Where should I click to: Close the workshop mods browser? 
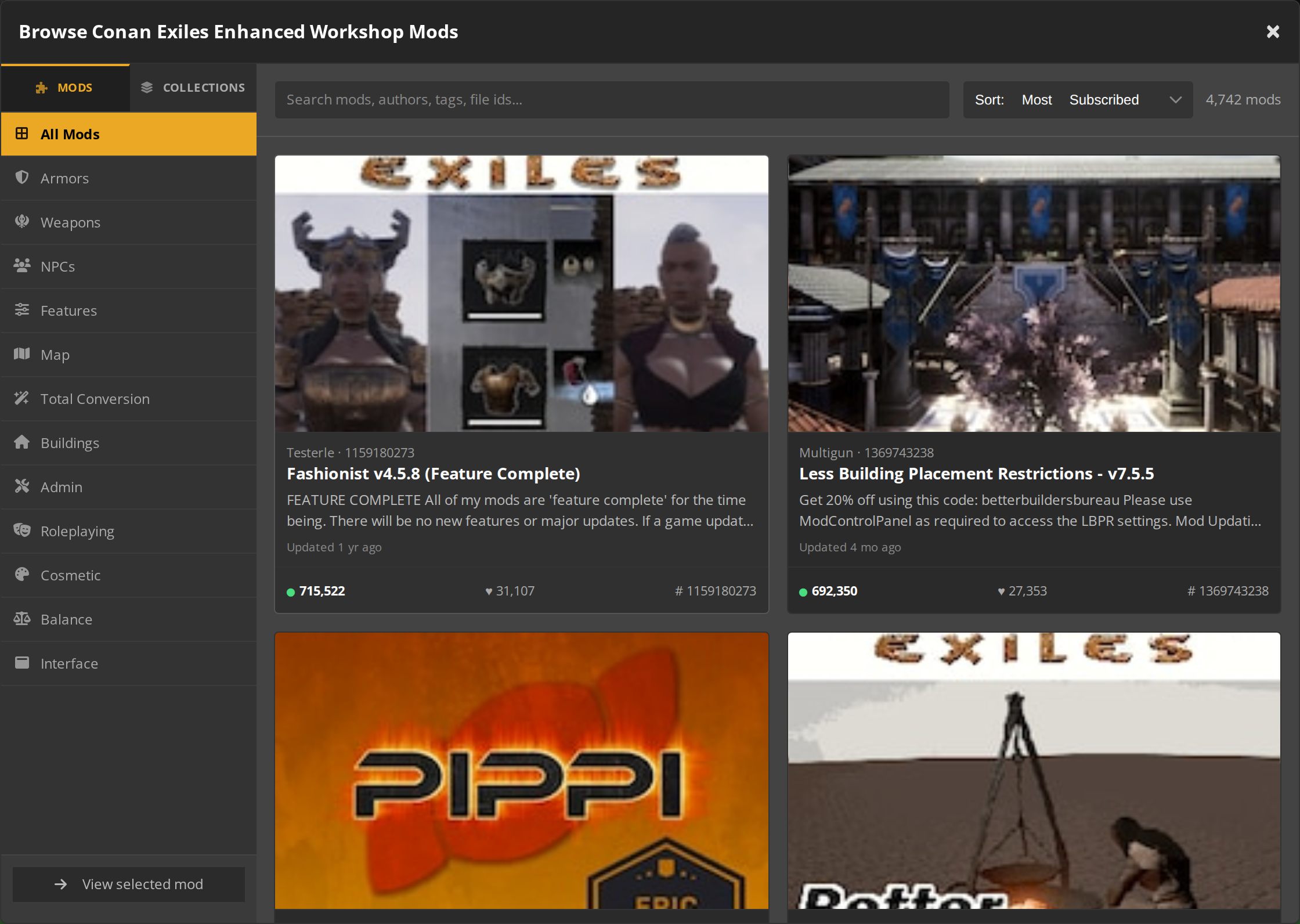[x=1273, y=31]
